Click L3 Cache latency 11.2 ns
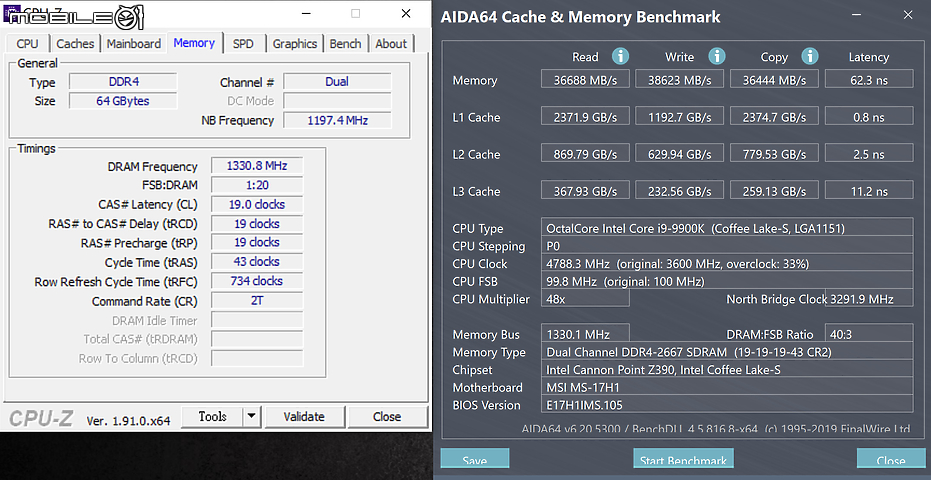 [x=869, y=191]
